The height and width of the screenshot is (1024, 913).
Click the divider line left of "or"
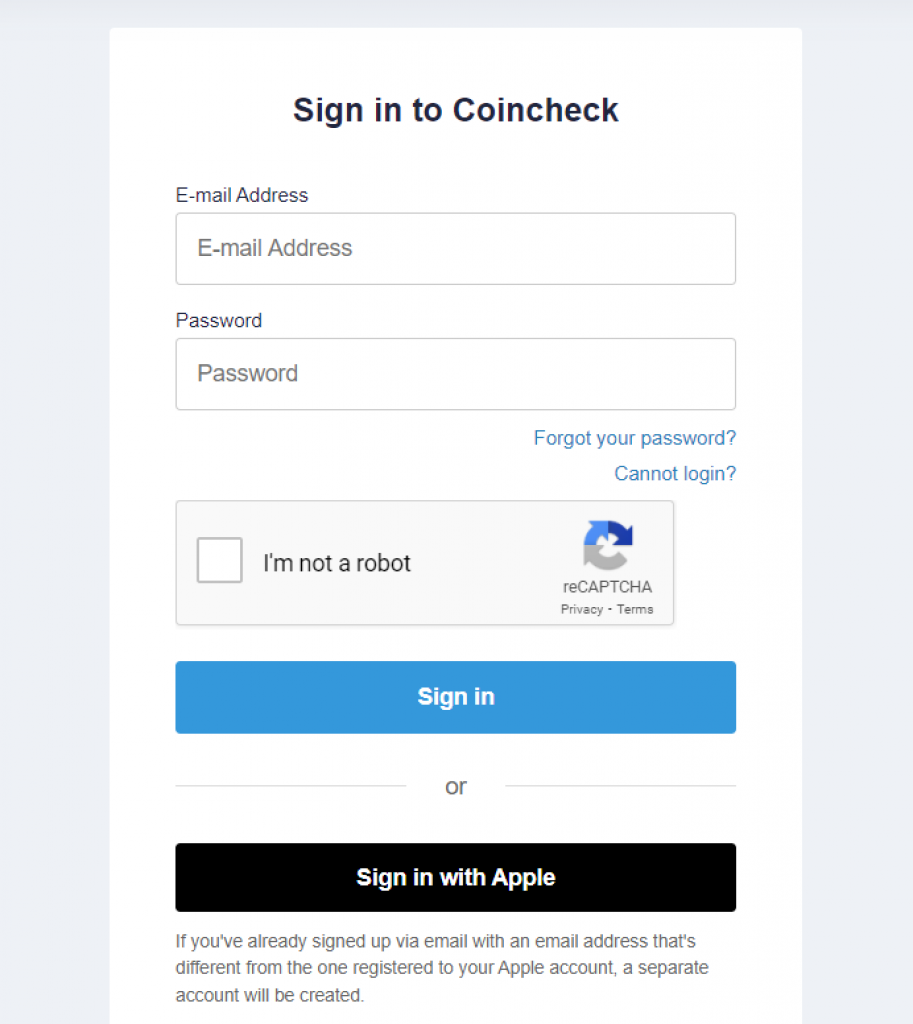[x=291, y=786]
